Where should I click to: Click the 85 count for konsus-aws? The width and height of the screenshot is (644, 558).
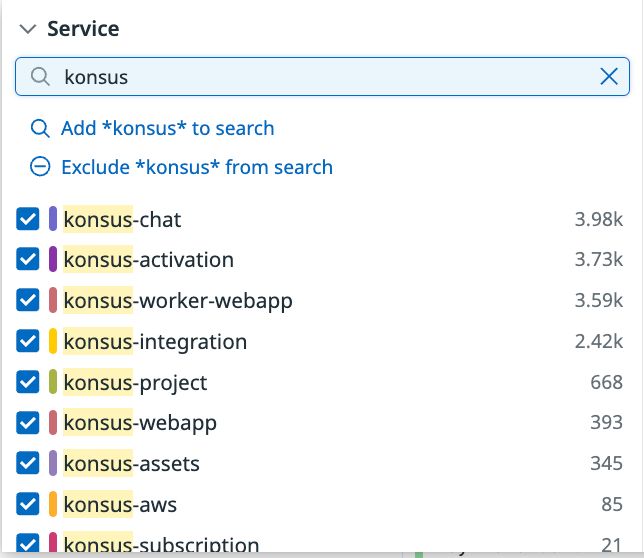point(612,504)
